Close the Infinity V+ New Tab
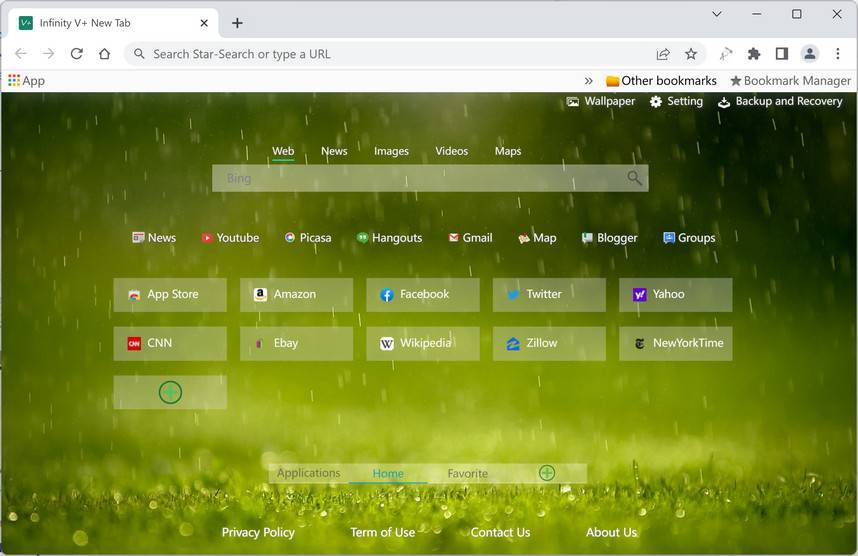Viewport: 858px width, 556px height. coord(204,23)
